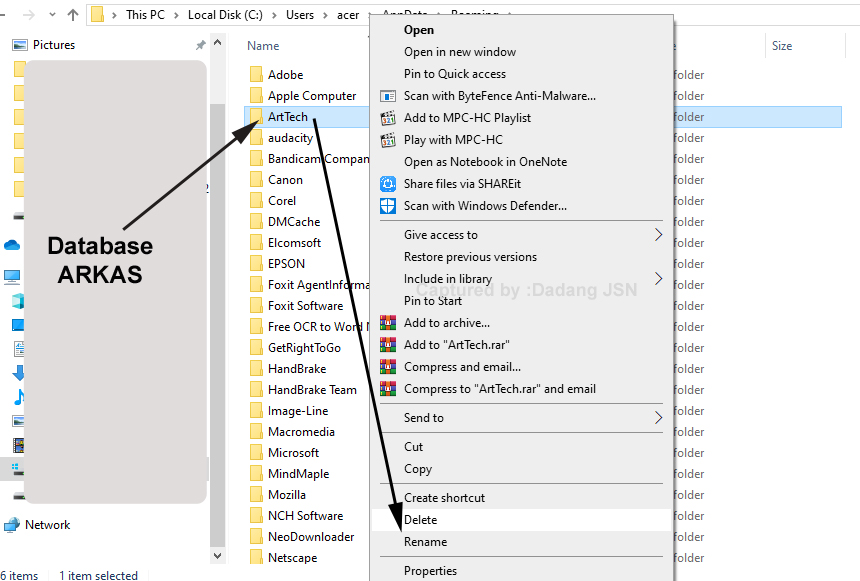This screenshot has height=581, width=860.
Task: Select Delete in the context menu
Action: pyautogui.click(x=521, y=520)
